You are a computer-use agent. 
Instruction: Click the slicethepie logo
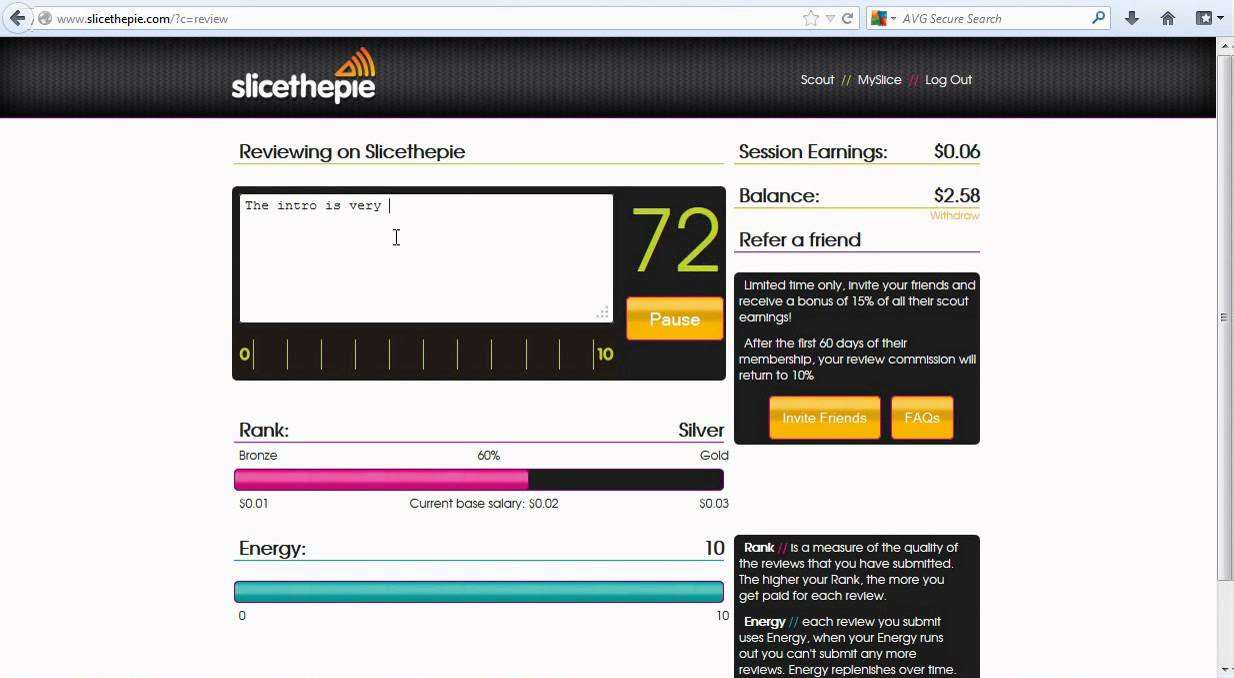304,76
